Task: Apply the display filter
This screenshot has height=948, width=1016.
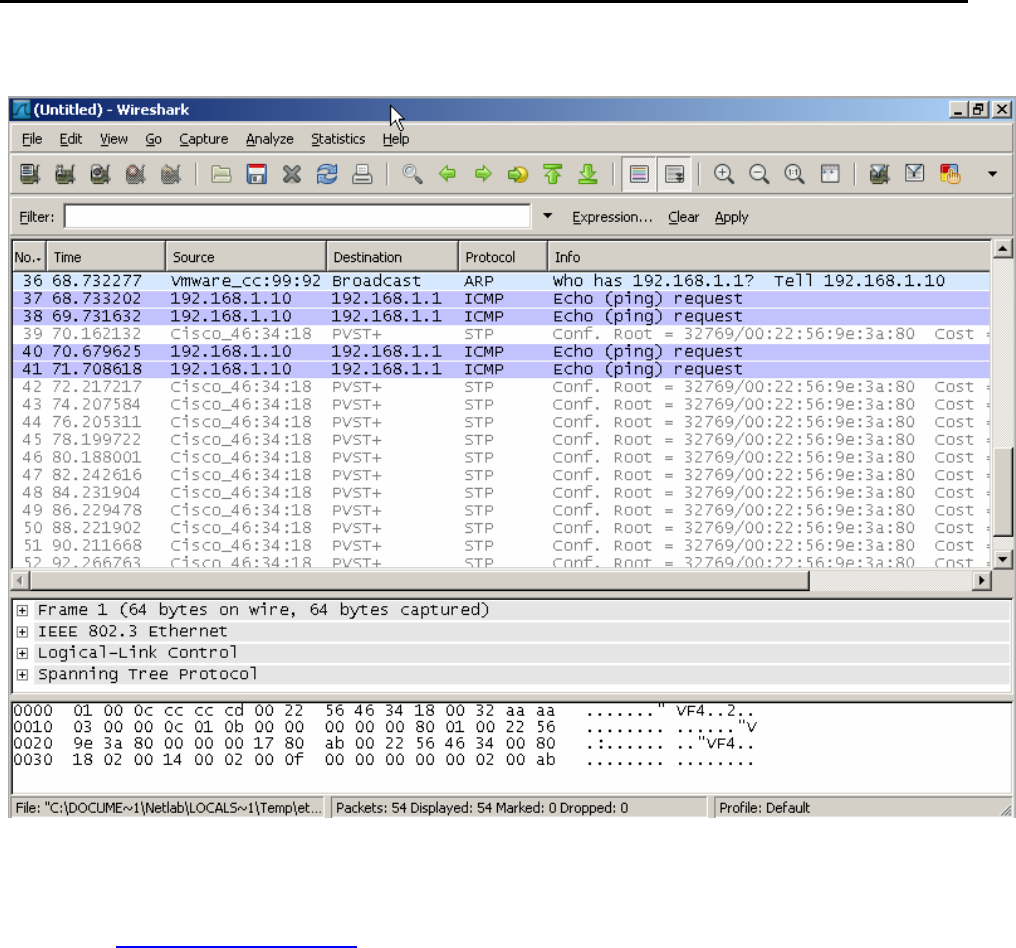Action: click(731, 217)
